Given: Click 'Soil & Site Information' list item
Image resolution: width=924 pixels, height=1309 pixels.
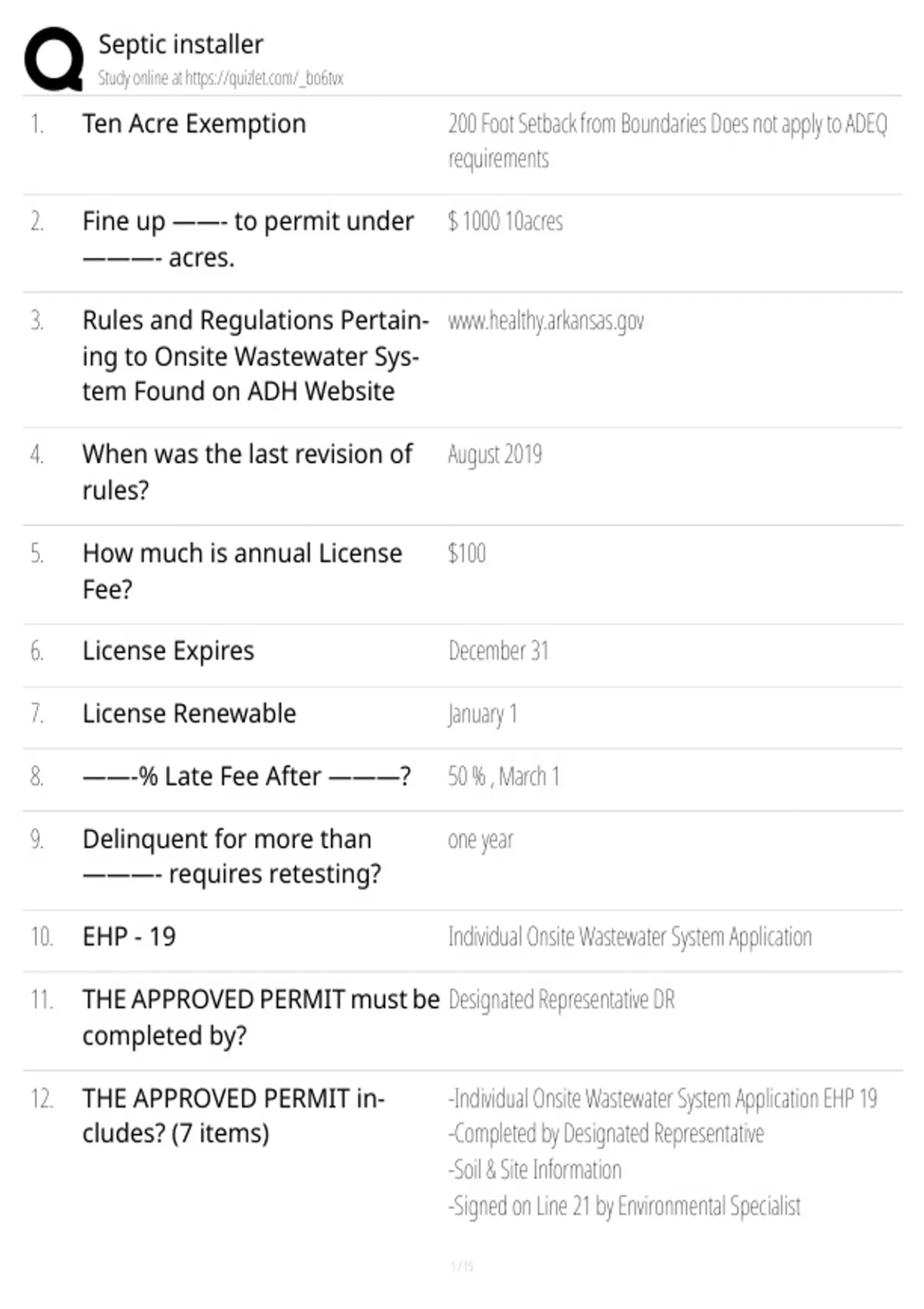Looking at the screenshot, I should pyautogui.click(x=535, y=1170).
